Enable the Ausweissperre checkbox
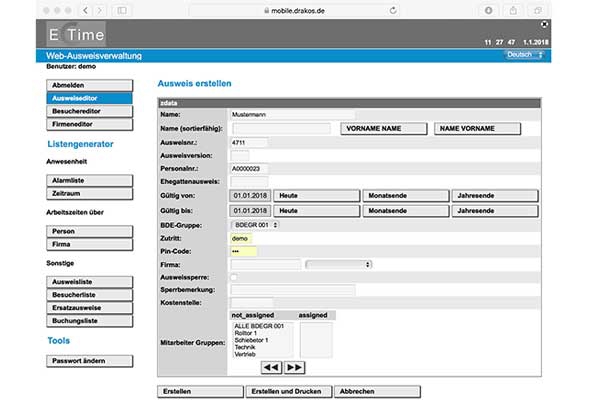Screen dimensions: 600x400 pos(234,277)
